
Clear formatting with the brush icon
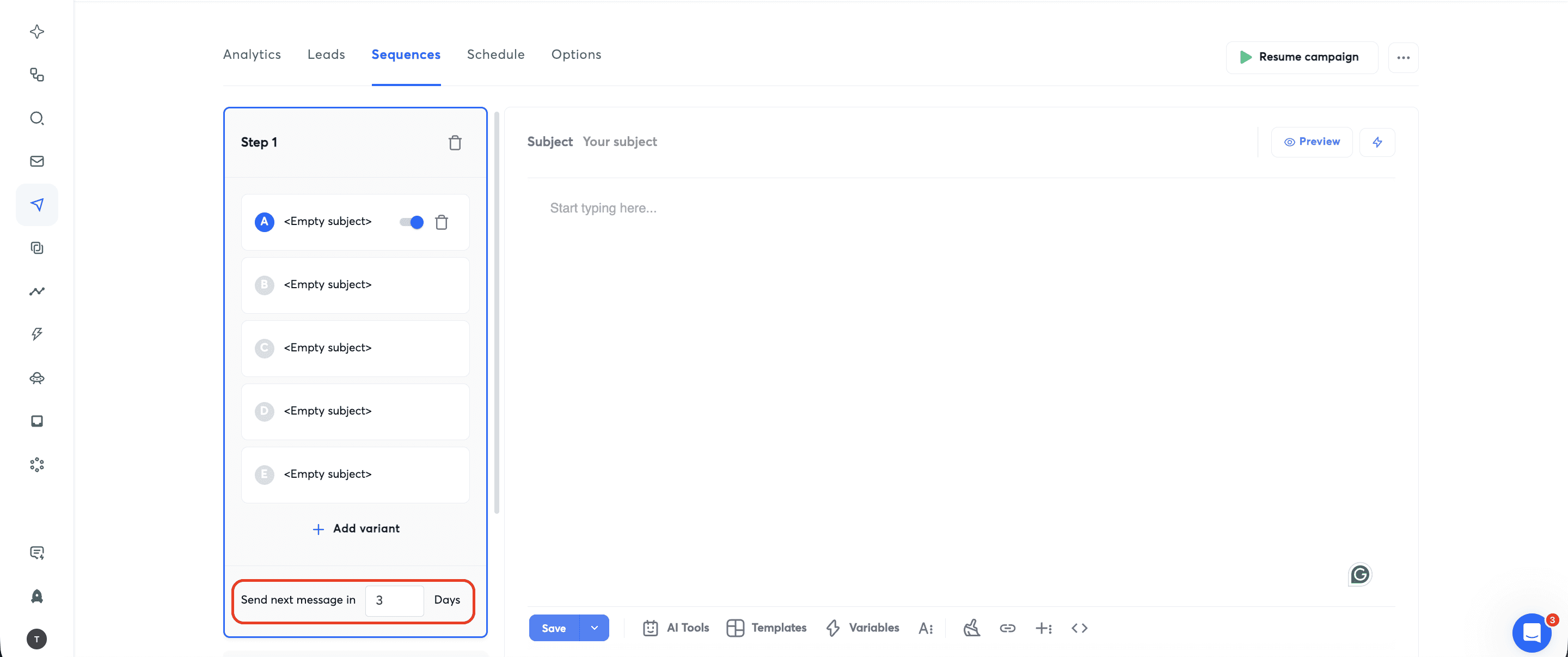(971, 628)
